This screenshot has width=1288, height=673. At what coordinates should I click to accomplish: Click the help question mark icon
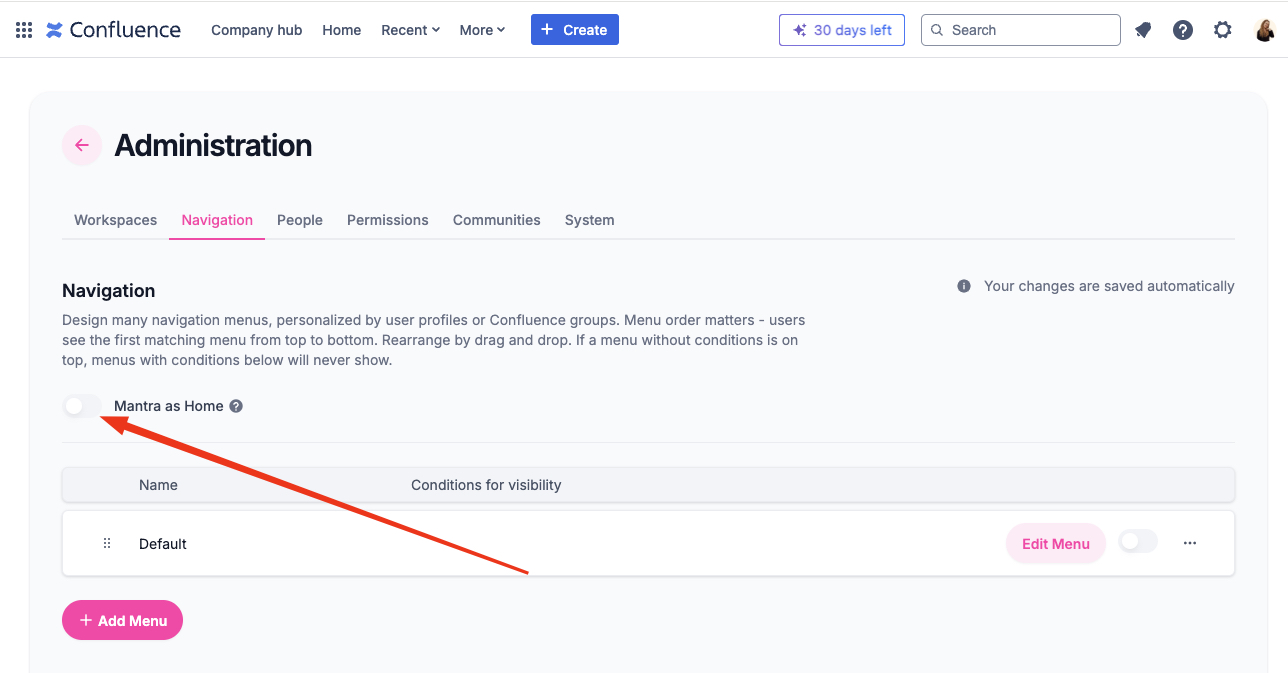1183,30
